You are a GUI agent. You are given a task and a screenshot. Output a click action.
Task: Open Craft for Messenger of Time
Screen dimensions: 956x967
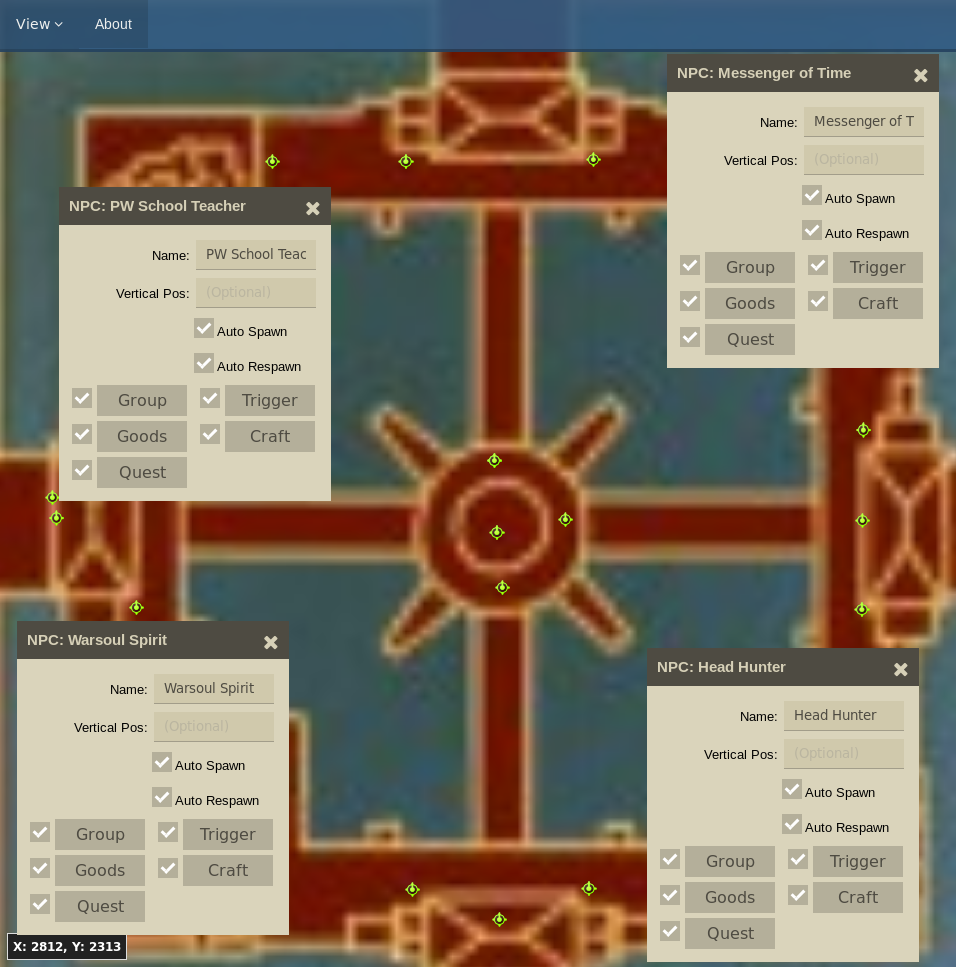pyautogui.click(x=877, y=303)
